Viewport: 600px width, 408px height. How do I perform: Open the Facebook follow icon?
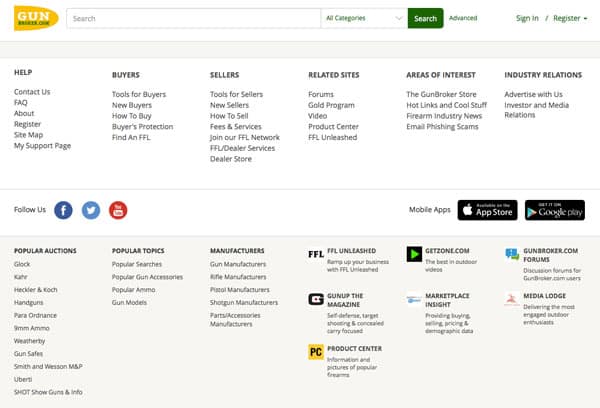[x=63, y=210]
